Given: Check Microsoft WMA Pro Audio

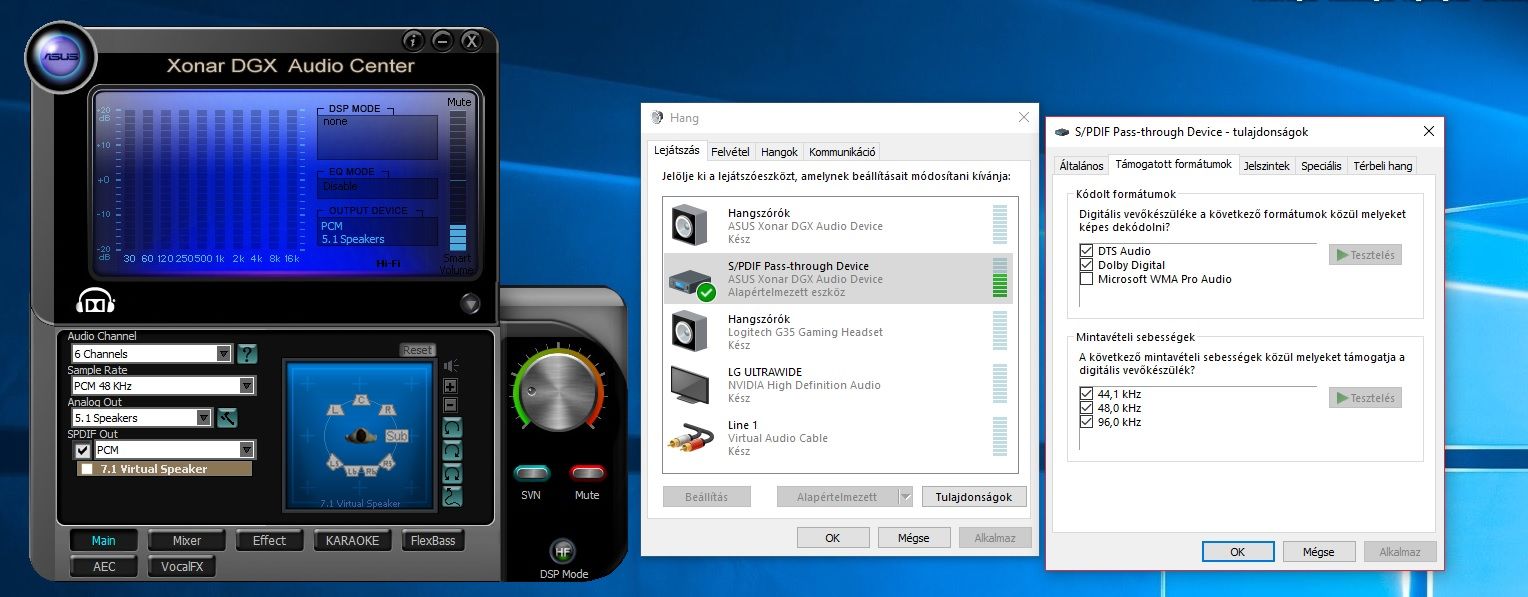Looking at the screenshot, I should [x=1086, y=279].
